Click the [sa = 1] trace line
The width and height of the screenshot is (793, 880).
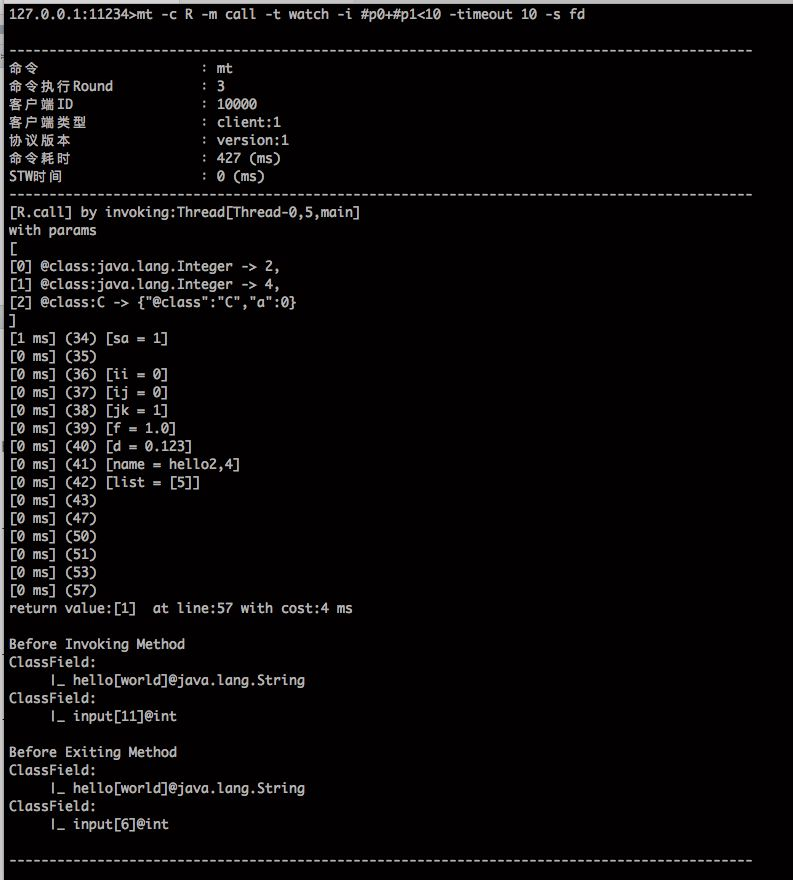coord(88,338)
